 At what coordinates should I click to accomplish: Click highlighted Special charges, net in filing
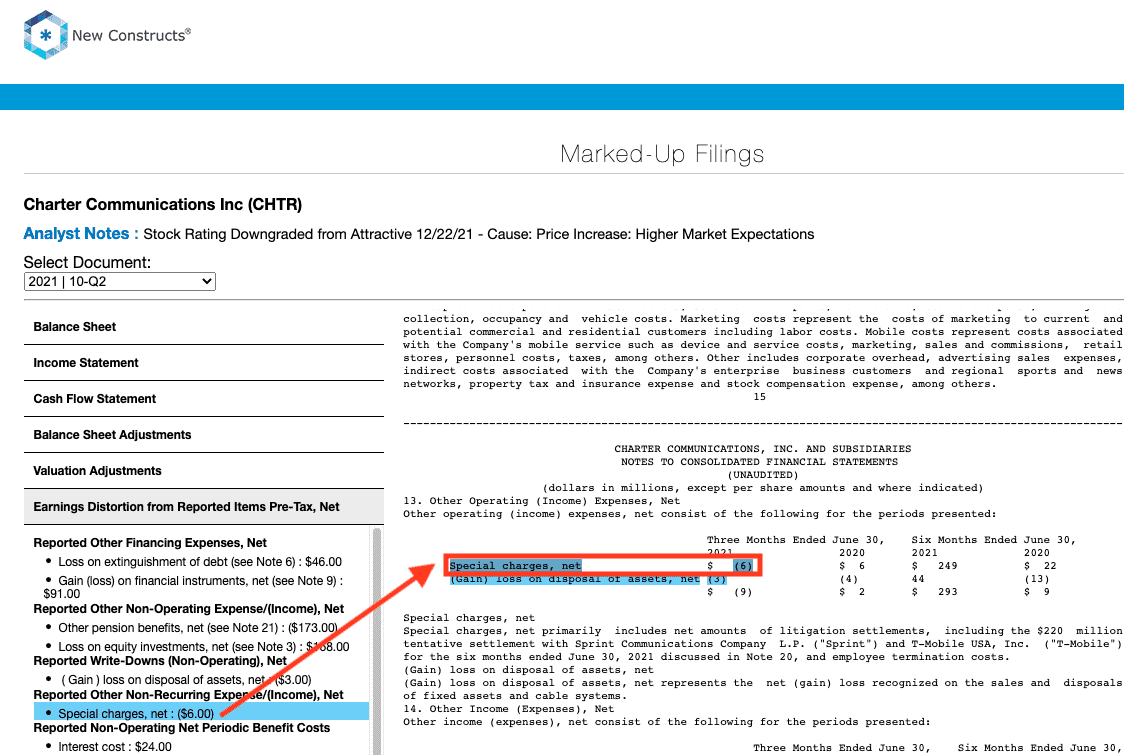[515, 566]
